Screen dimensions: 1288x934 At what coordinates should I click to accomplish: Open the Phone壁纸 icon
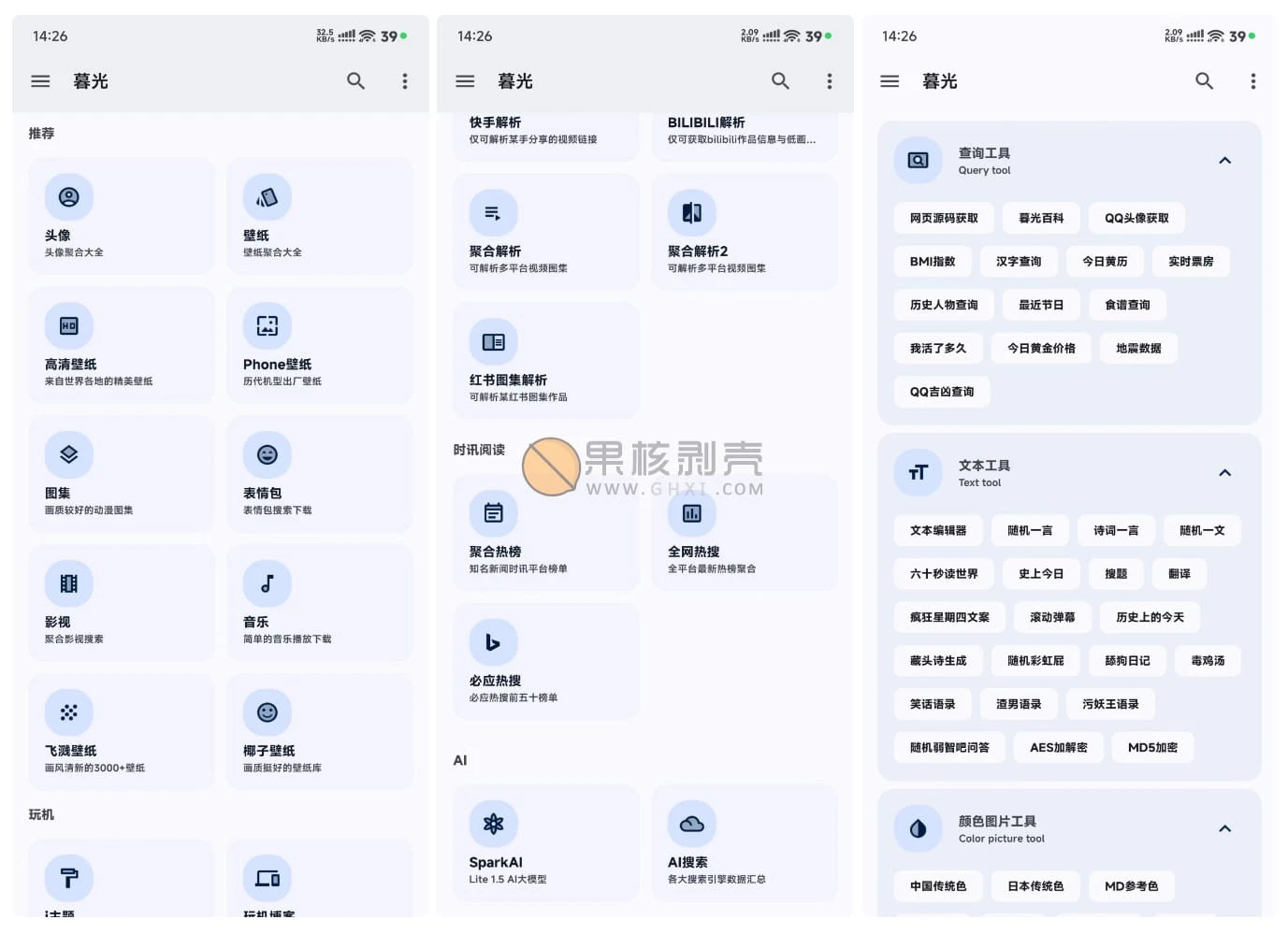(268, 326)
